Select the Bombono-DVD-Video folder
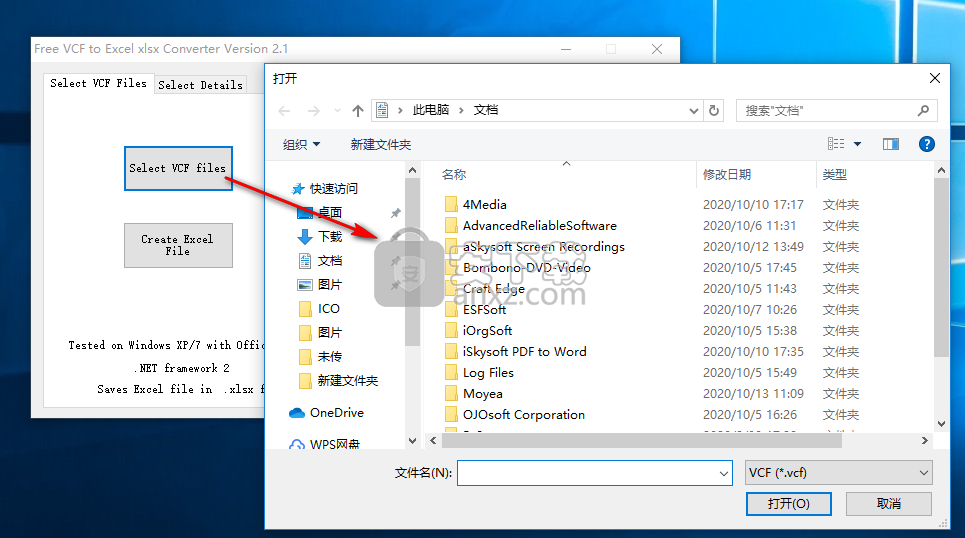The height and width of the screenshot is (538, 965). 526,268
